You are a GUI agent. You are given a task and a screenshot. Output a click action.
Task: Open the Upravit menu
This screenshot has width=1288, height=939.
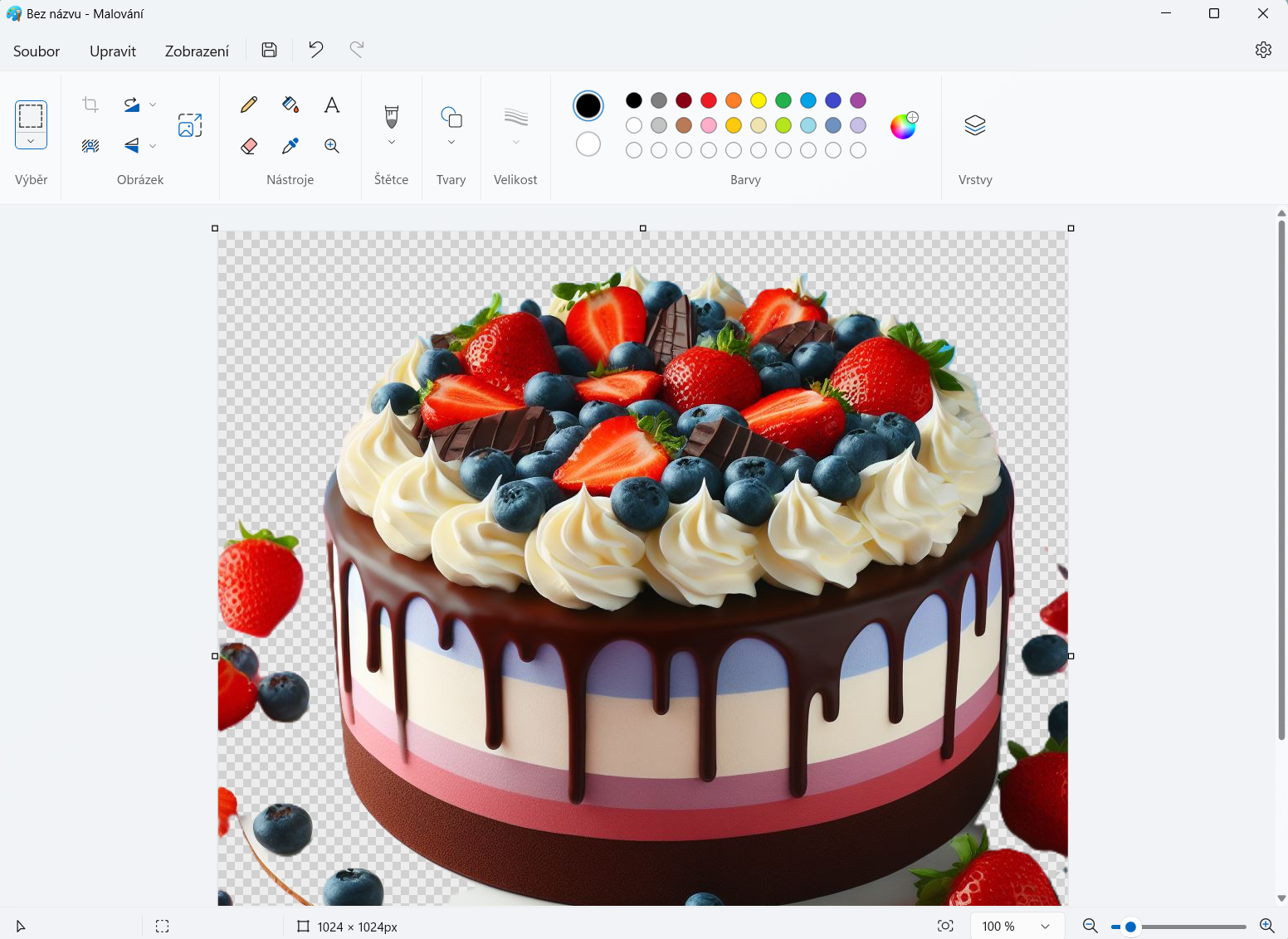pyautogui.click(x=113, y=51)
